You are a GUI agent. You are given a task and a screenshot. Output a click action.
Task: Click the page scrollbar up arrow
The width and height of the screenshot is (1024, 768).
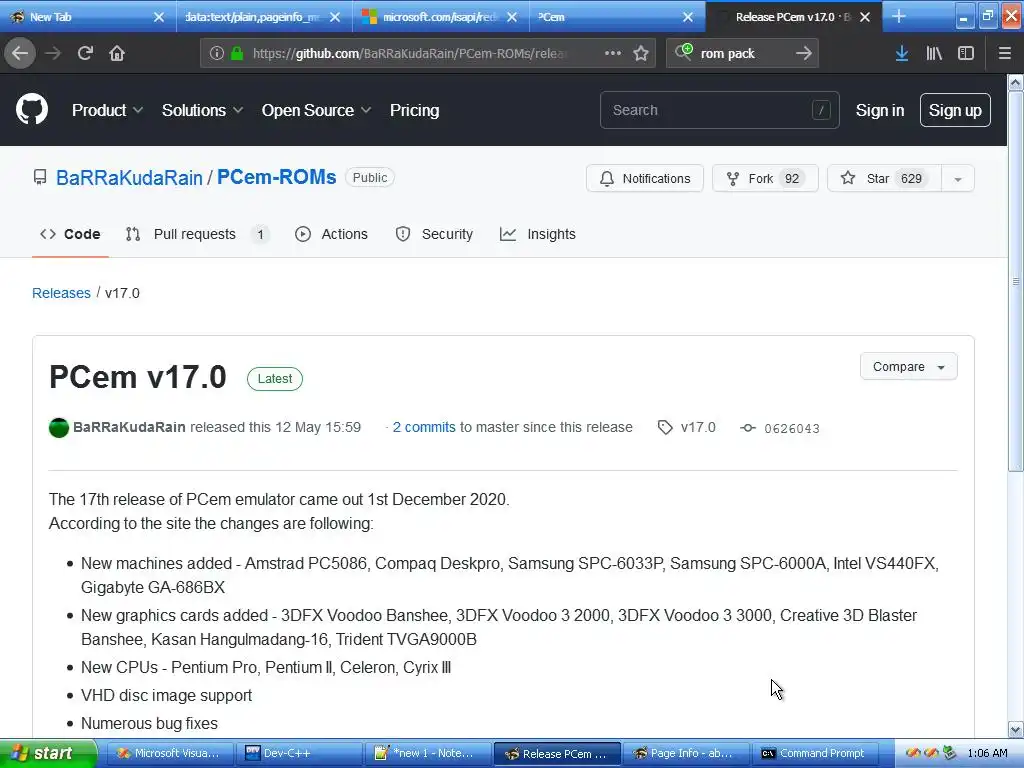(1016, 82)
